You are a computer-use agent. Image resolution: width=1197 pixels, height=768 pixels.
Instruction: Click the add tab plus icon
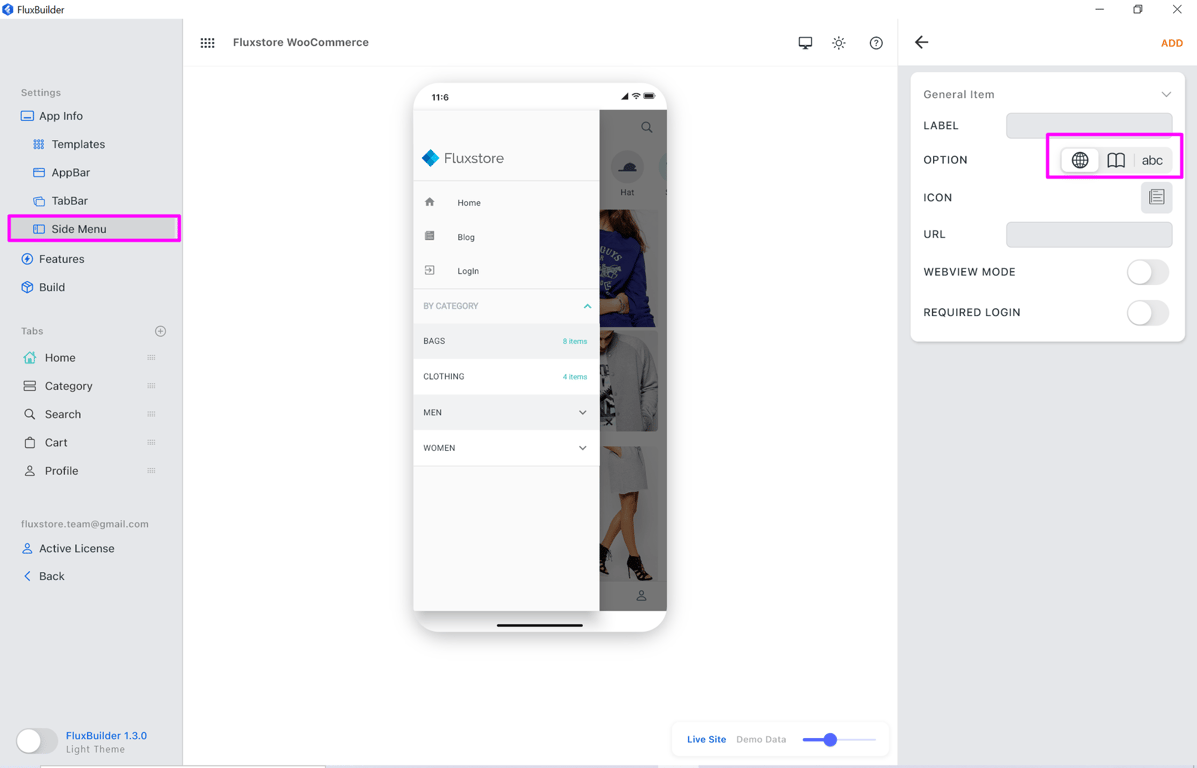coord(160,331)
